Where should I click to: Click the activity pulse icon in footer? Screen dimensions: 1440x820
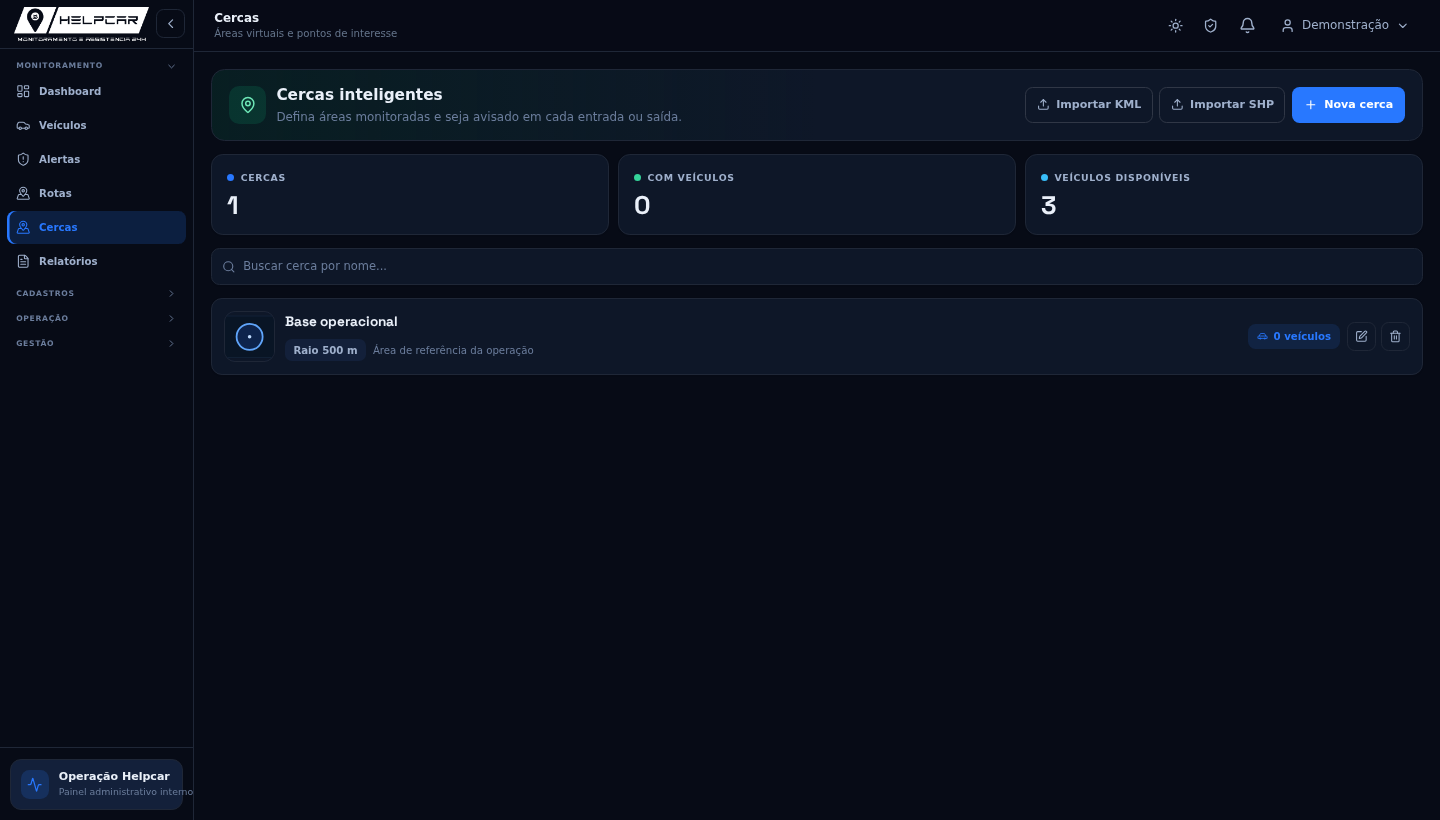pos(35,784)
